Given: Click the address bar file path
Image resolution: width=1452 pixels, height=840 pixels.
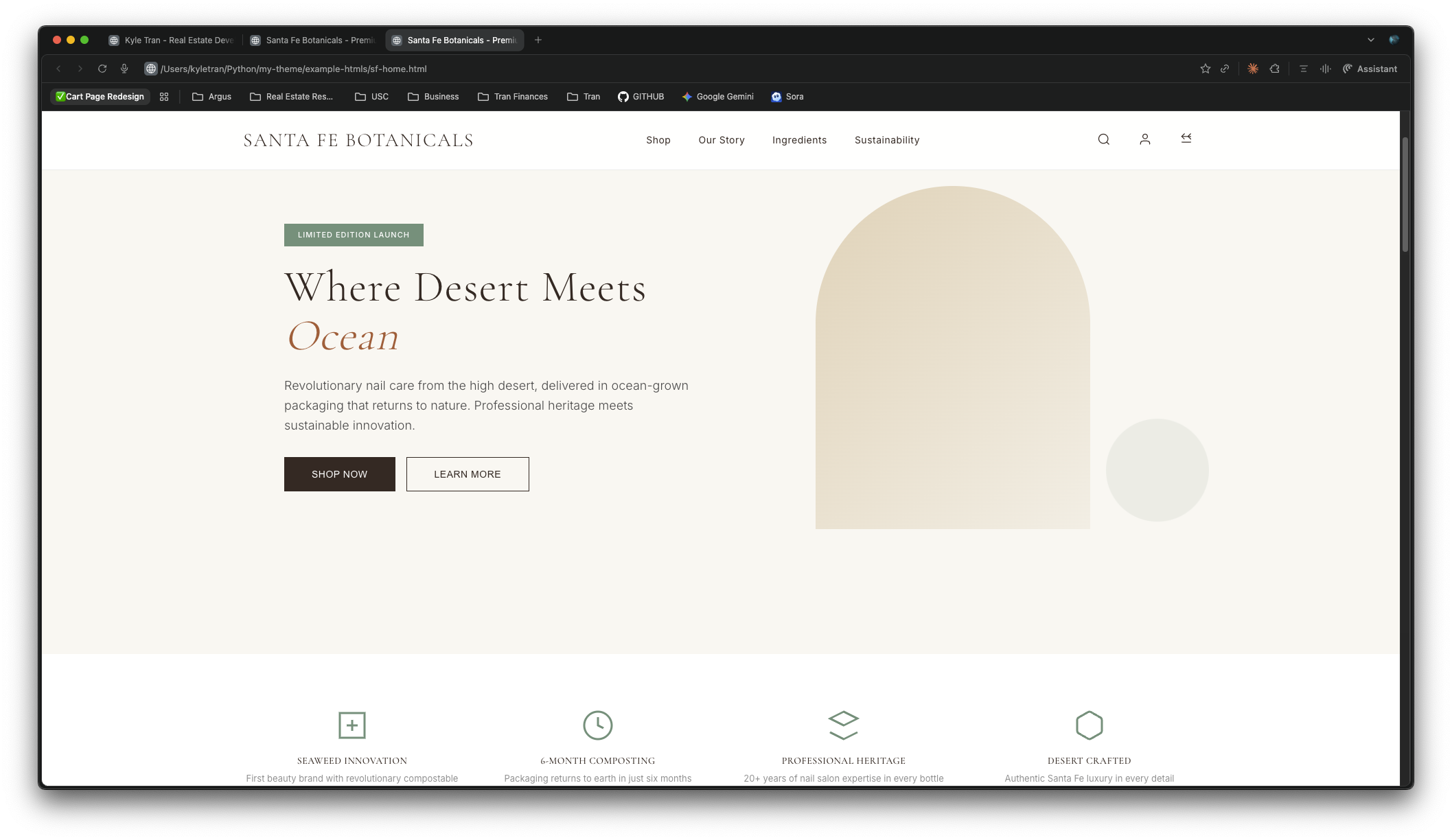Looking at the screenshot, I should (x=294, y=69).
